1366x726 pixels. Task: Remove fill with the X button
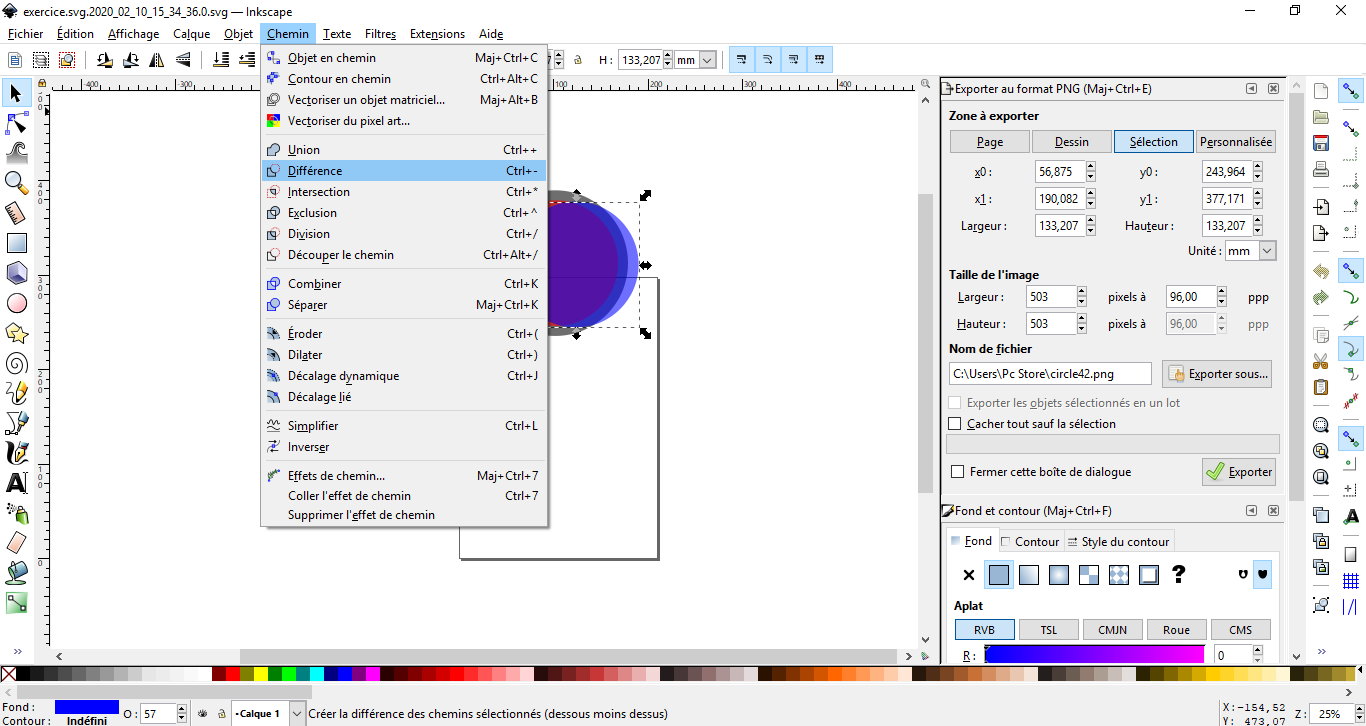pyautogui.click(x=968, y=575)
